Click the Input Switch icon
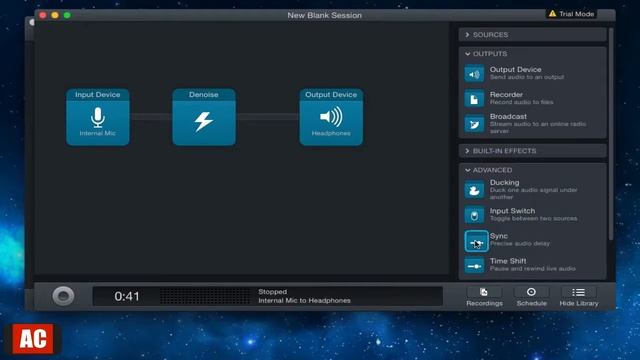Viewport: 640px width, 360px height. point(474,215)
